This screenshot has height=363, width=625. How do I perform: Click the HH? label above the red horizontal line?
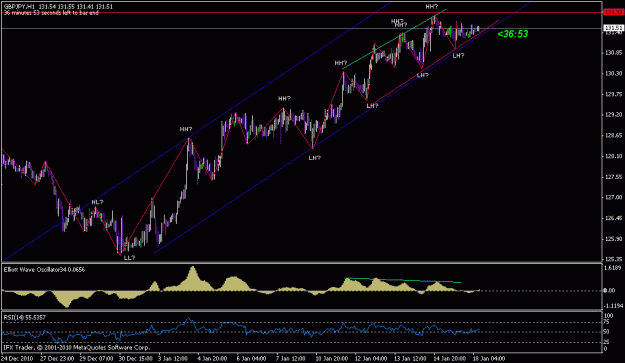point(432,7)
